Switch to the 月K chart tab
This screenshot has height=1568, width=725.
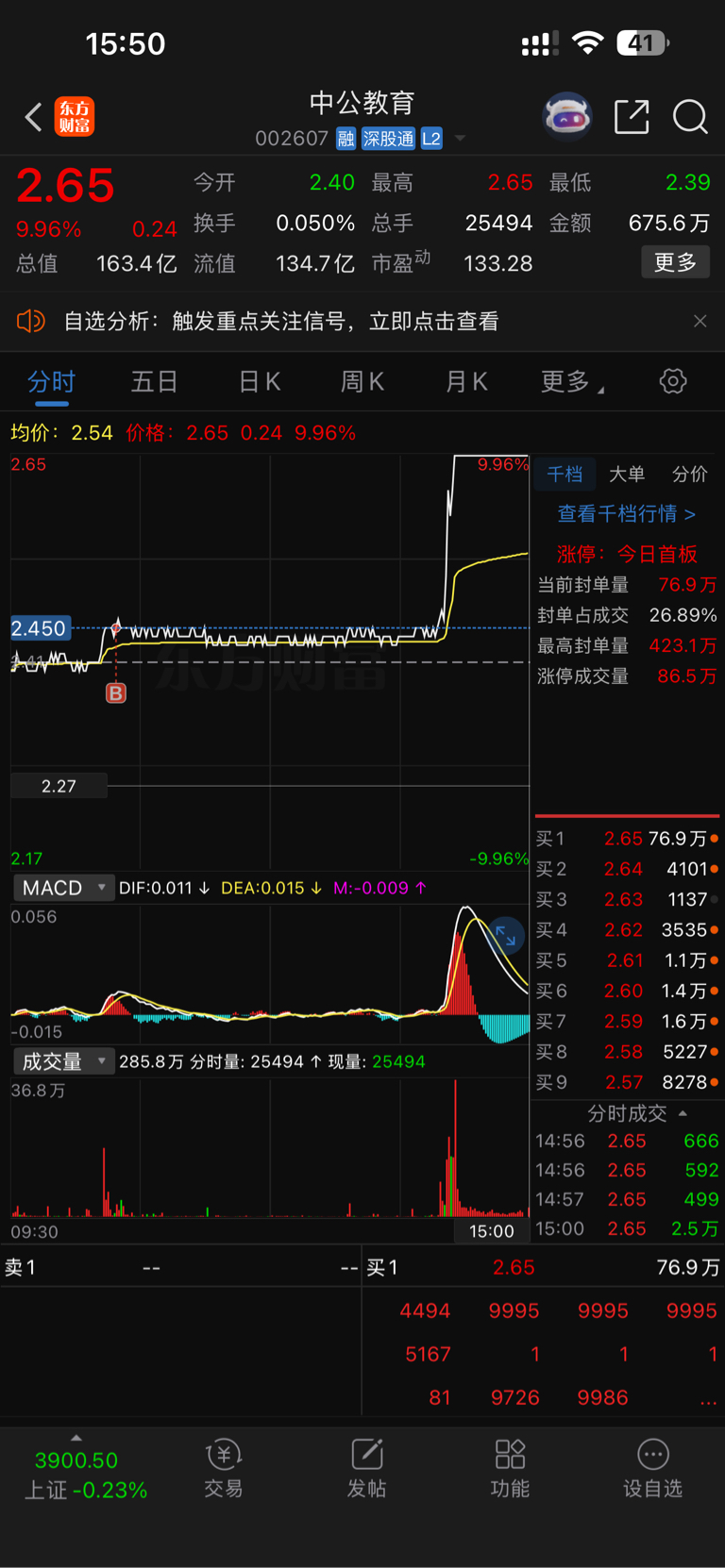466,382
